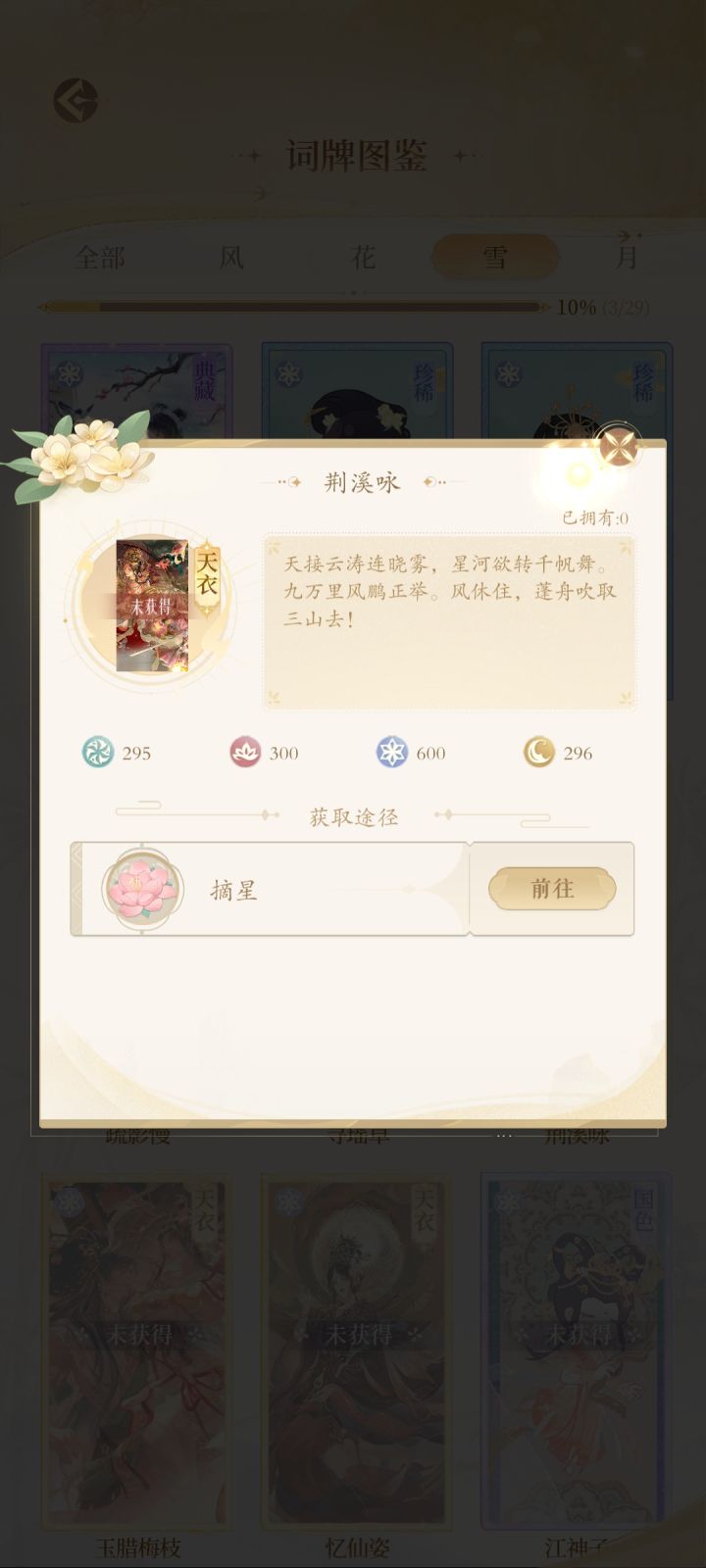706x1568 pixels.
Task: Tap the back arrow icon
Action: (x=76, y=100)
